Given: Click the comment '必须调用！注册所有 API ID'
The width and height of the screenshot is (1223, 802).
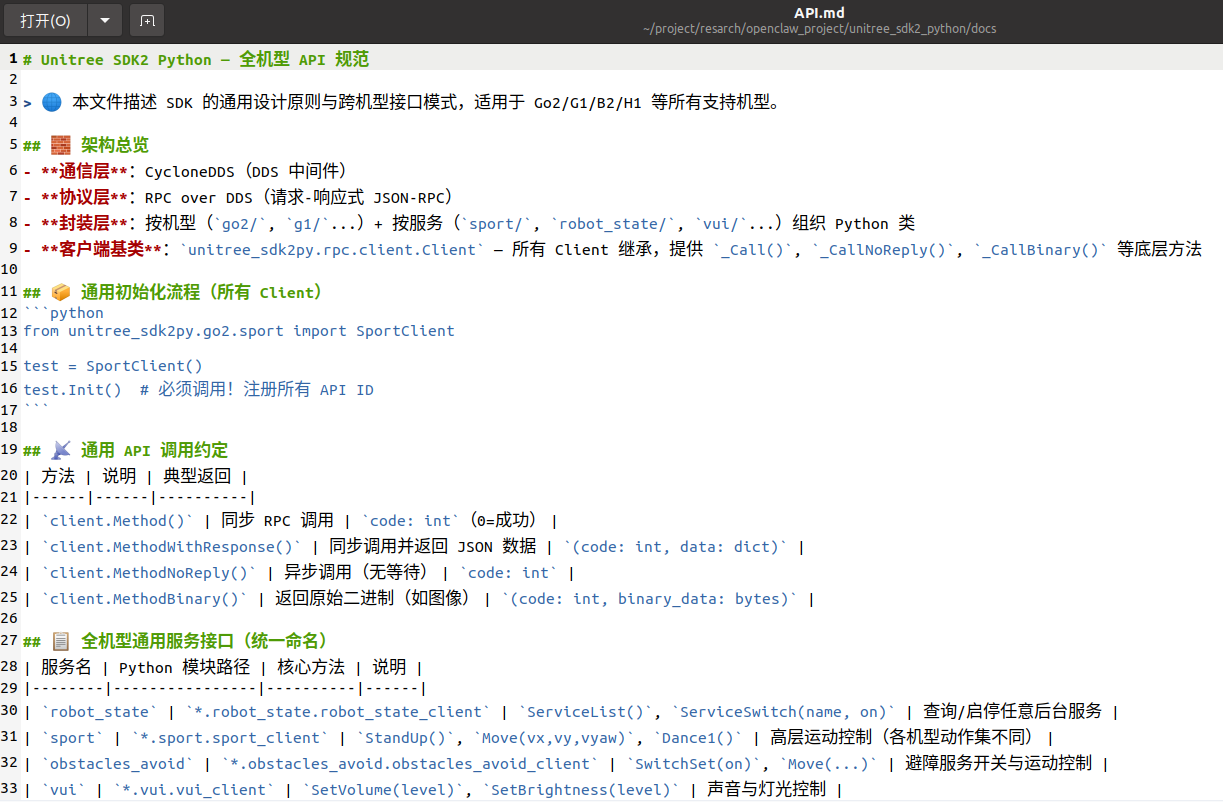Looking at the screenshot, I should (x=266, y=389).
